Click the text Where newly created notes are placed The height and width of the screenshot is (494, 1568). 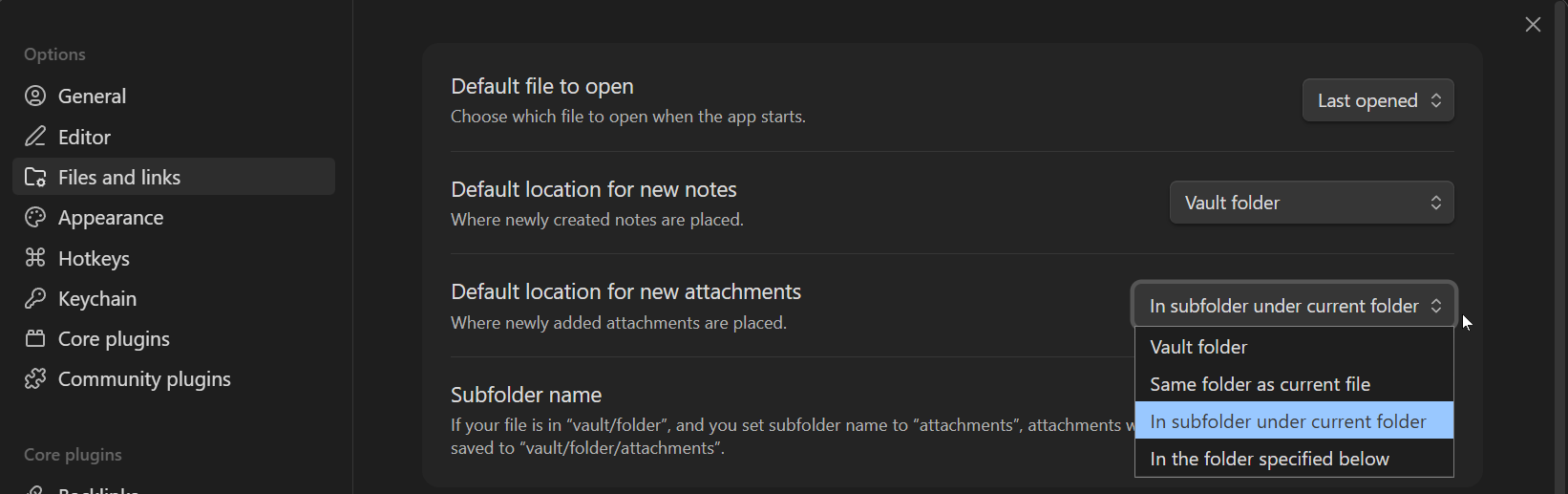pos(597,220)
